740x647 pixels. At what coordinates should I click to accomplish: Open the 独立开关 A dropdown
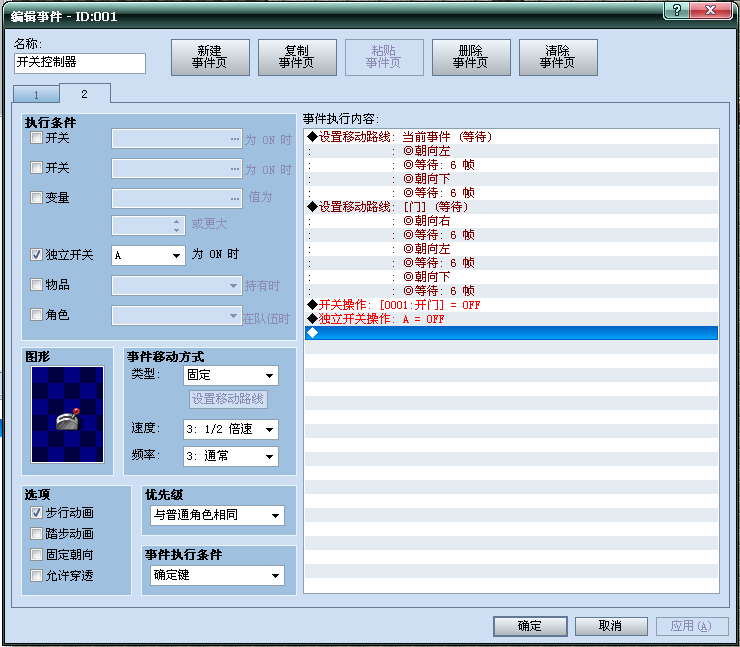pyautogui.click(x=147, y=255)
